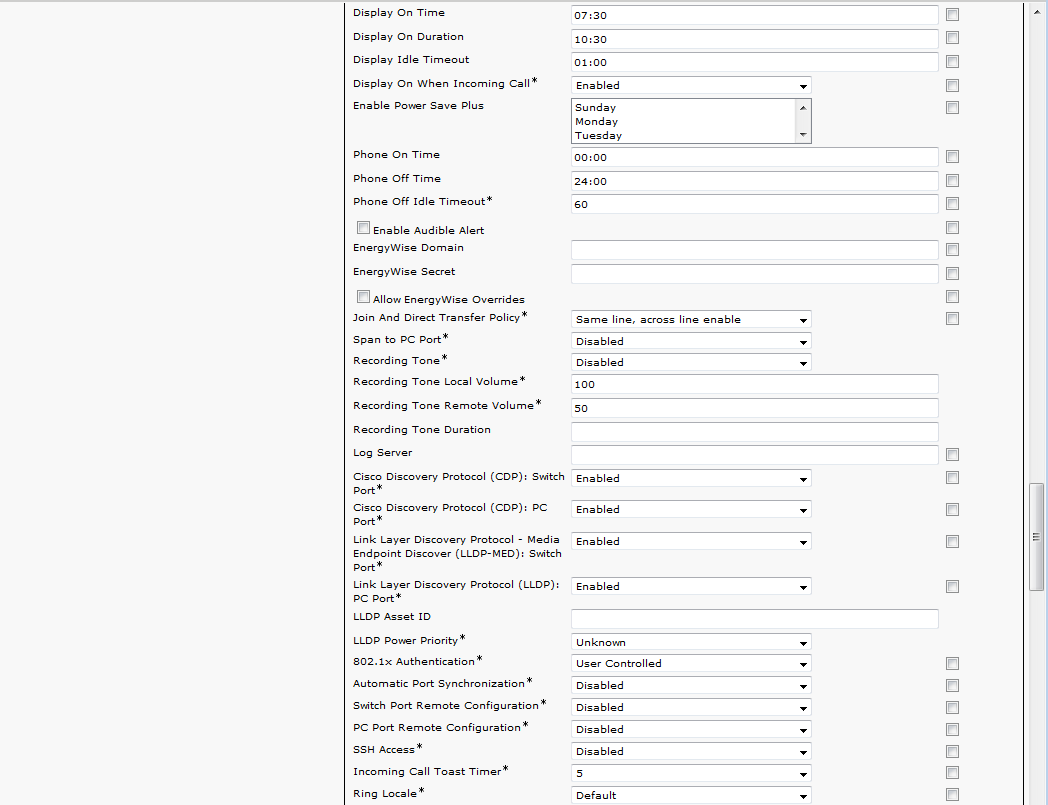This screenshot has width=1048, height=805.
Task: Open the Span to PC Port dropdown
Action: [x=691, y=341]
